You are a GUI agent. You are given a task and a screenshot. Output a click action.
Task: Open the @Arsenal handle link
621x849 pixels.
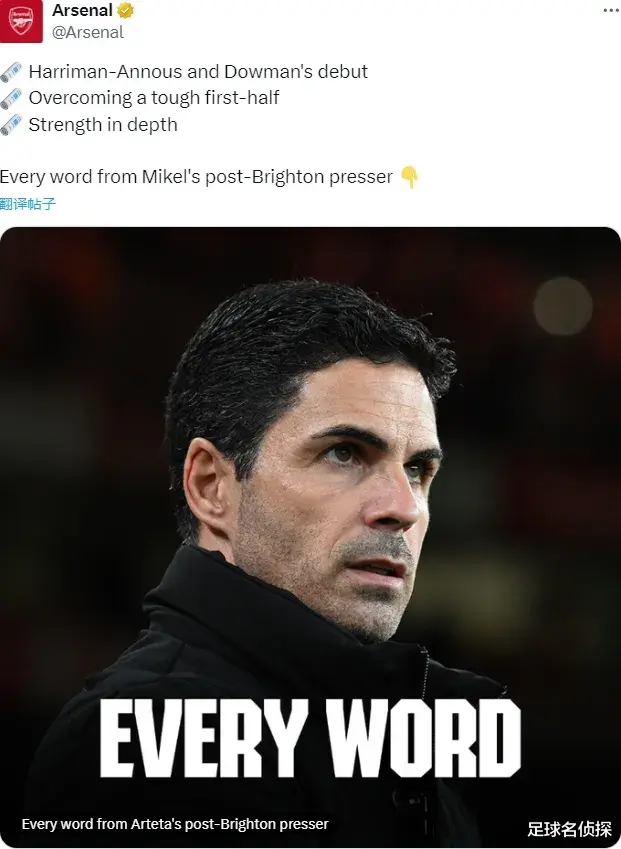coord(88,32)
